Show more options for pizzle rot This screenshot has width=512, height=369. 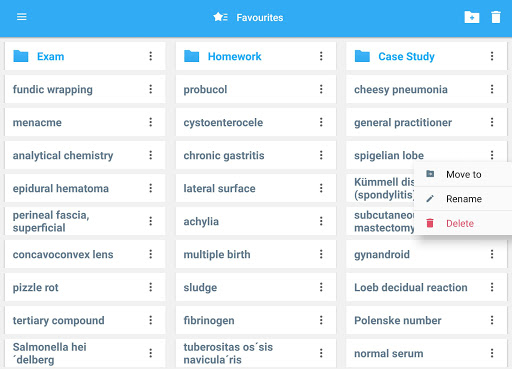pos(151,287)
